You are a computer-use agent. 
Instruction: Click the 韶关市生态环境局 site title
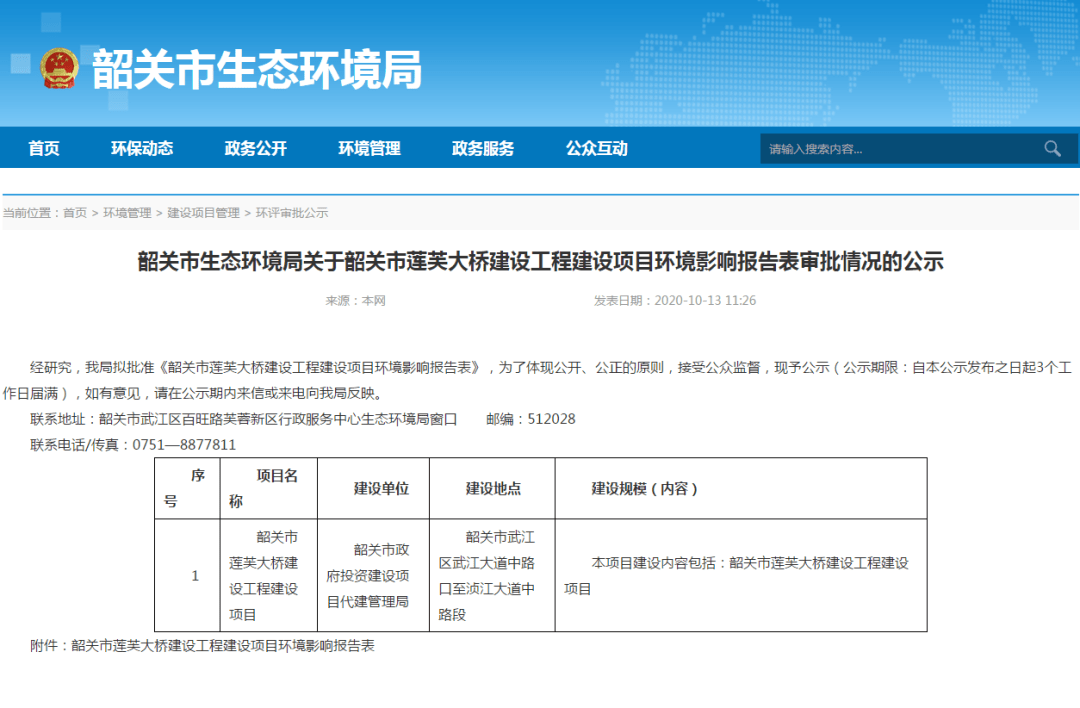(257, 70)
